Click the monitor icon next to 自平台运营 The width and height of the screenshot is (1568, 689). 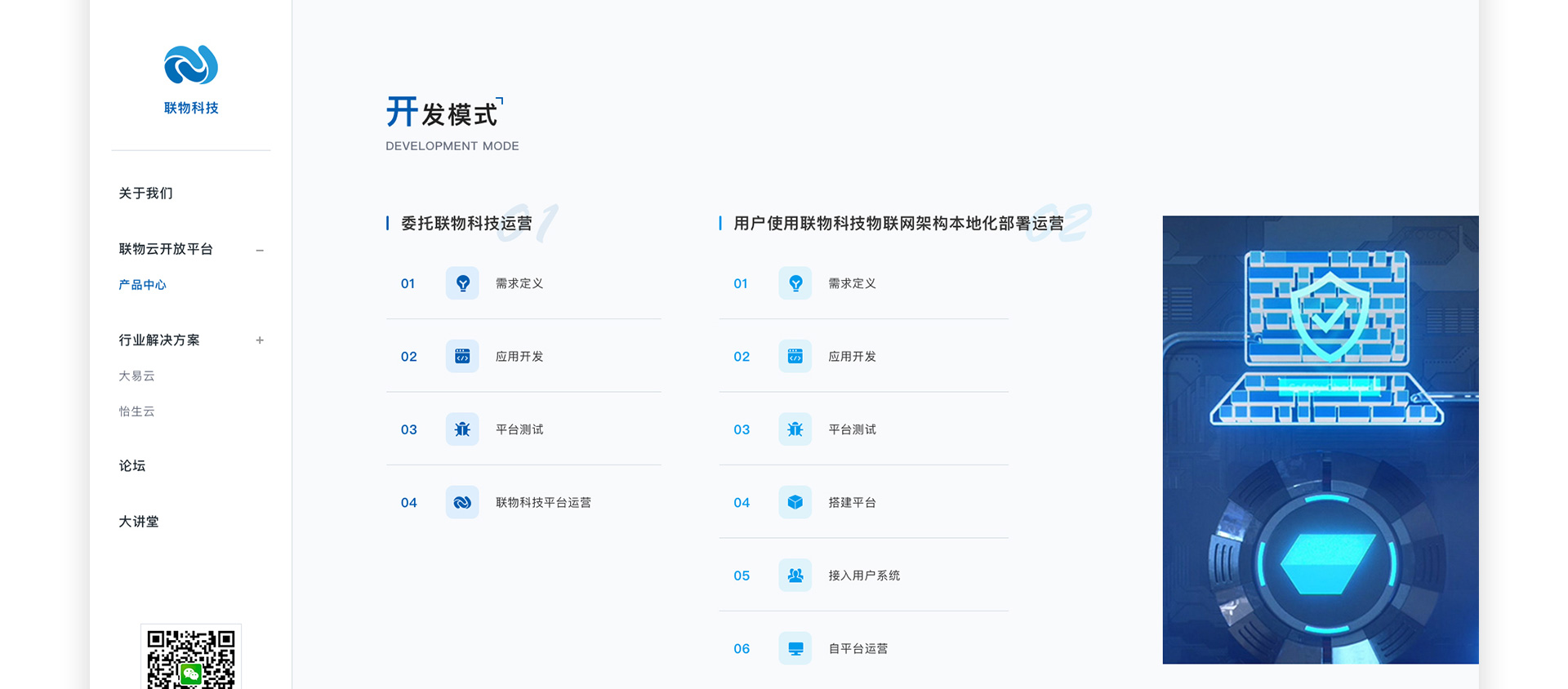[x=795, y=648]
